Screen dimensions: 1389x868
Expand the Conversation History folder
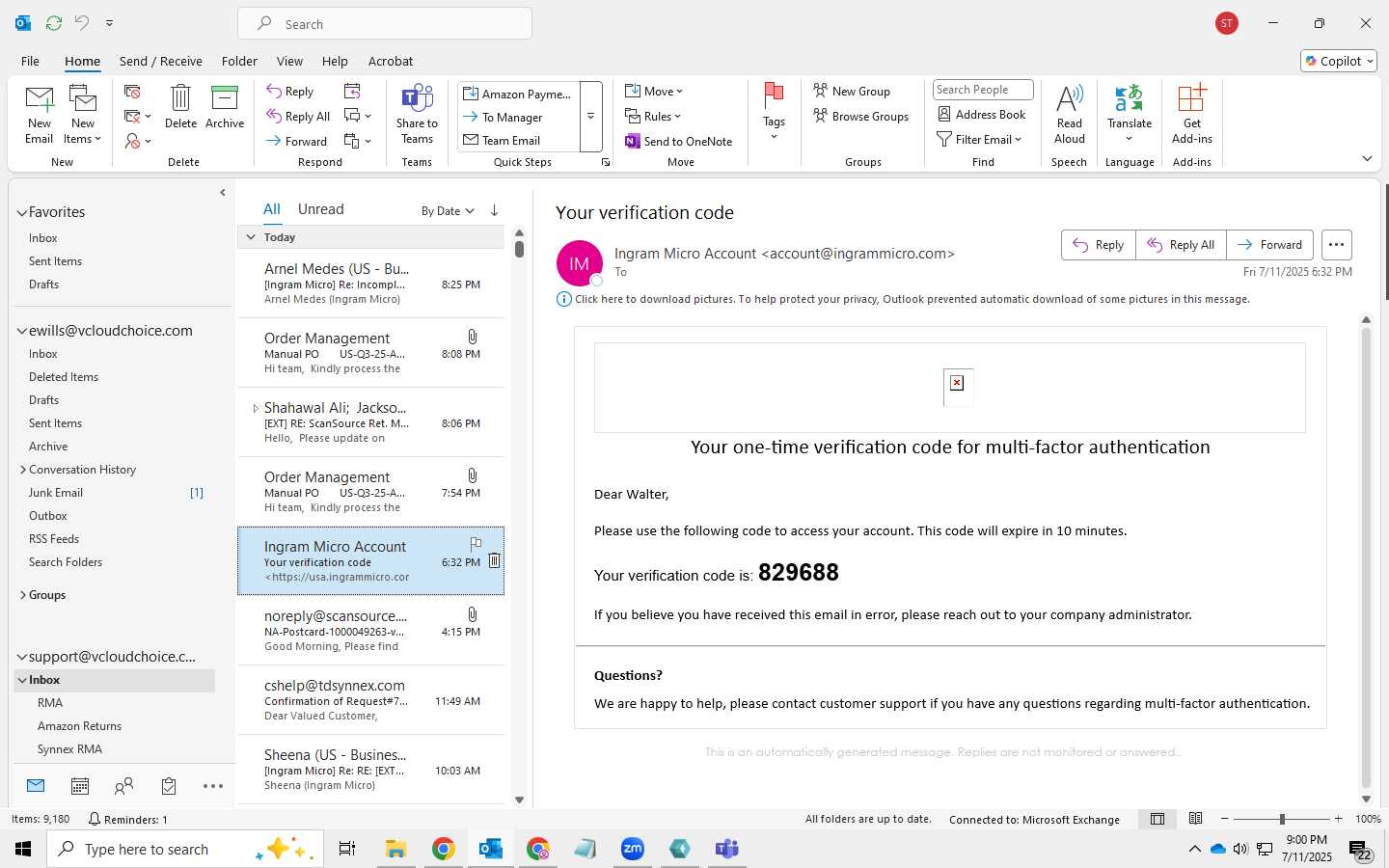coord(22,470)
